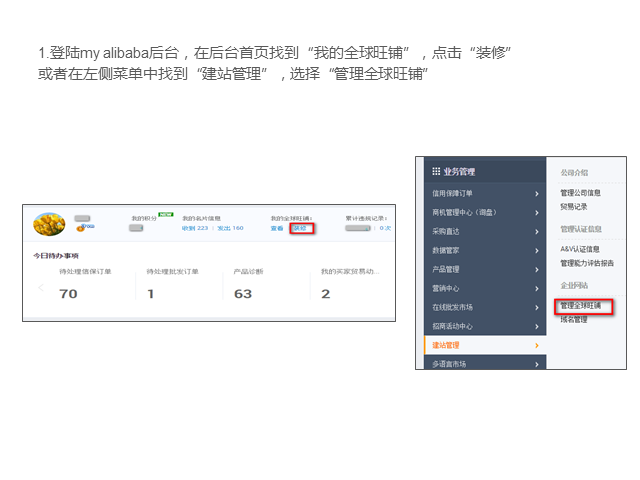Image resolution: width=640 pixels, height=480 pixels.
Task: Expand the 数据管家 chevron
Action: point(537,251)
